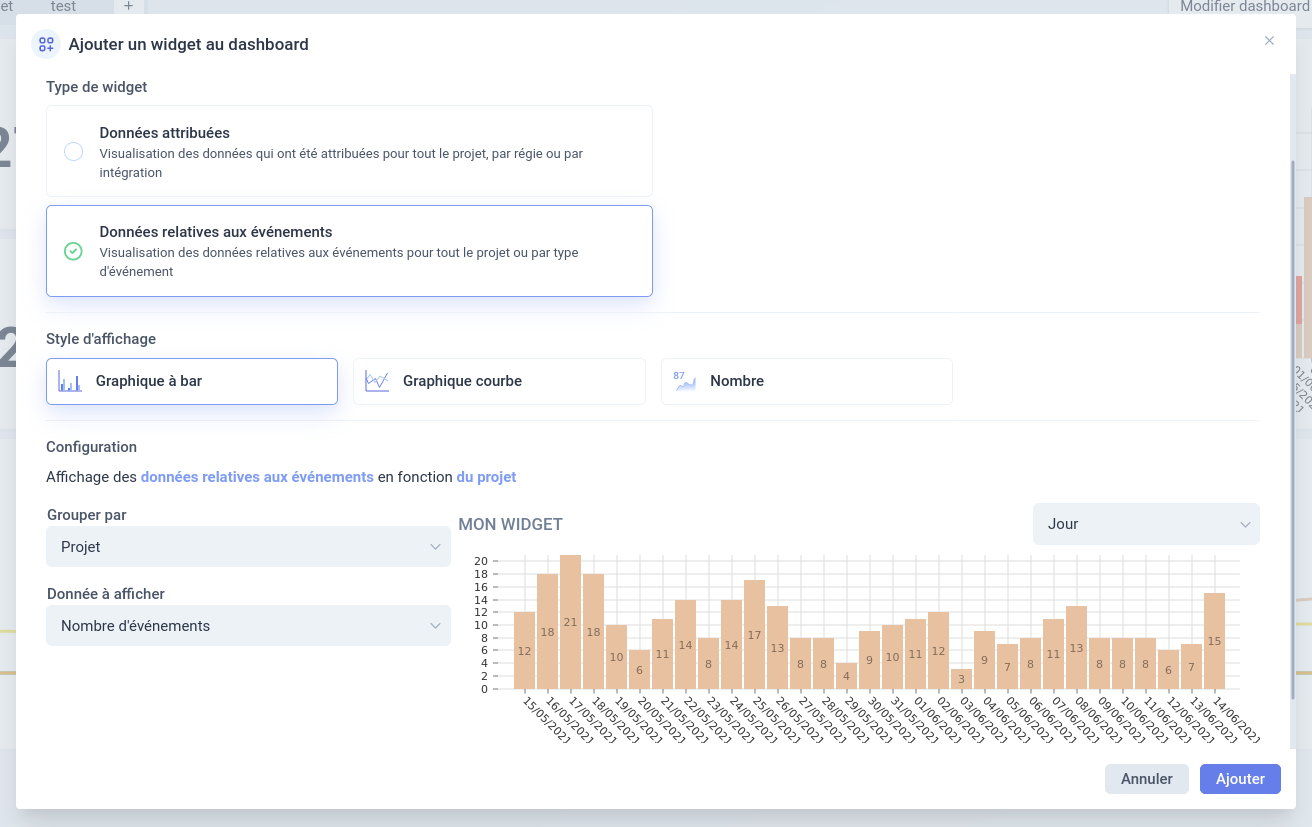Click the line chart icon in Graphique courbe

[377, 381]
